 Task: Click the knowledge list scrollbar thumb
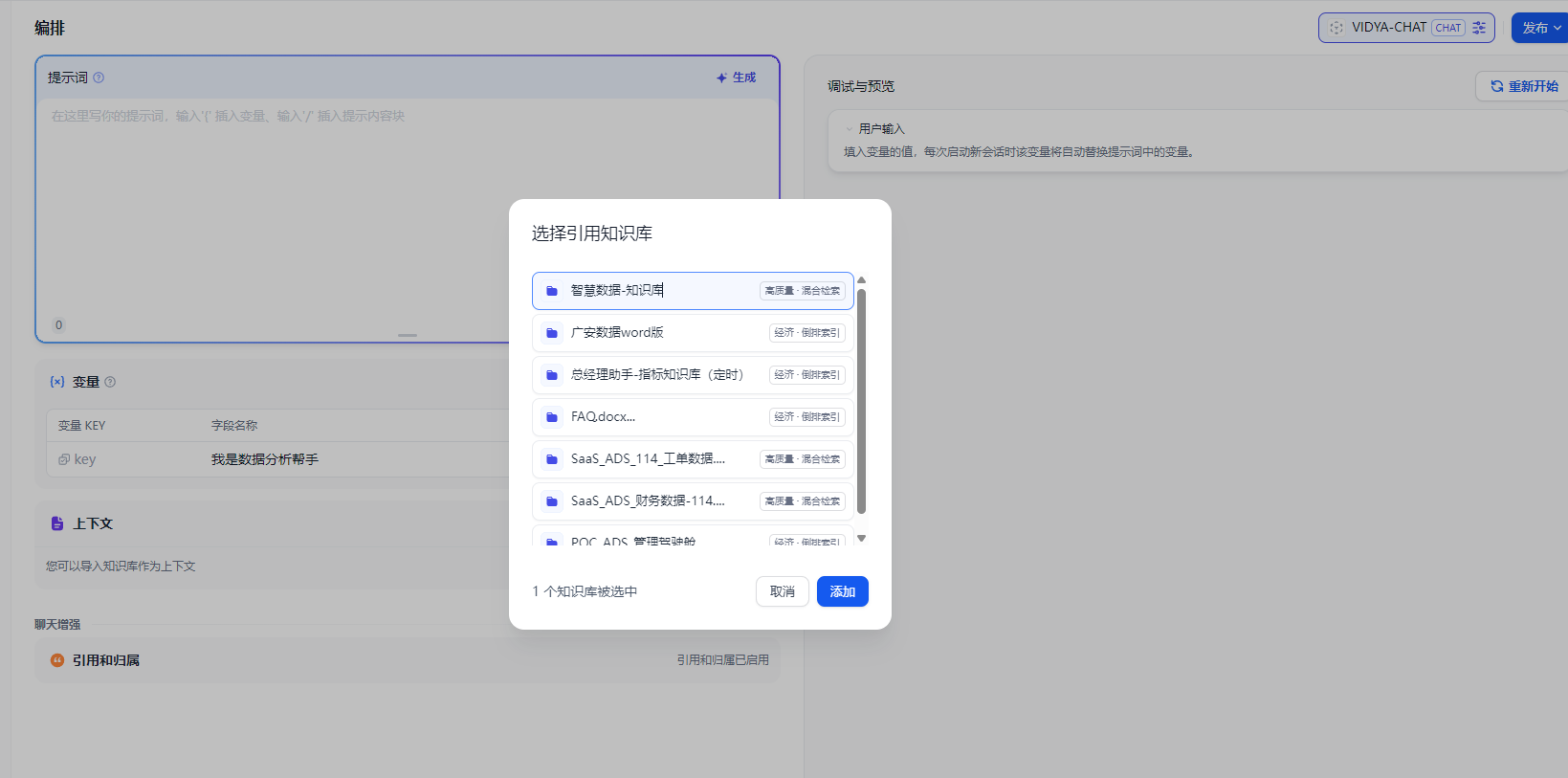[861, 402]
